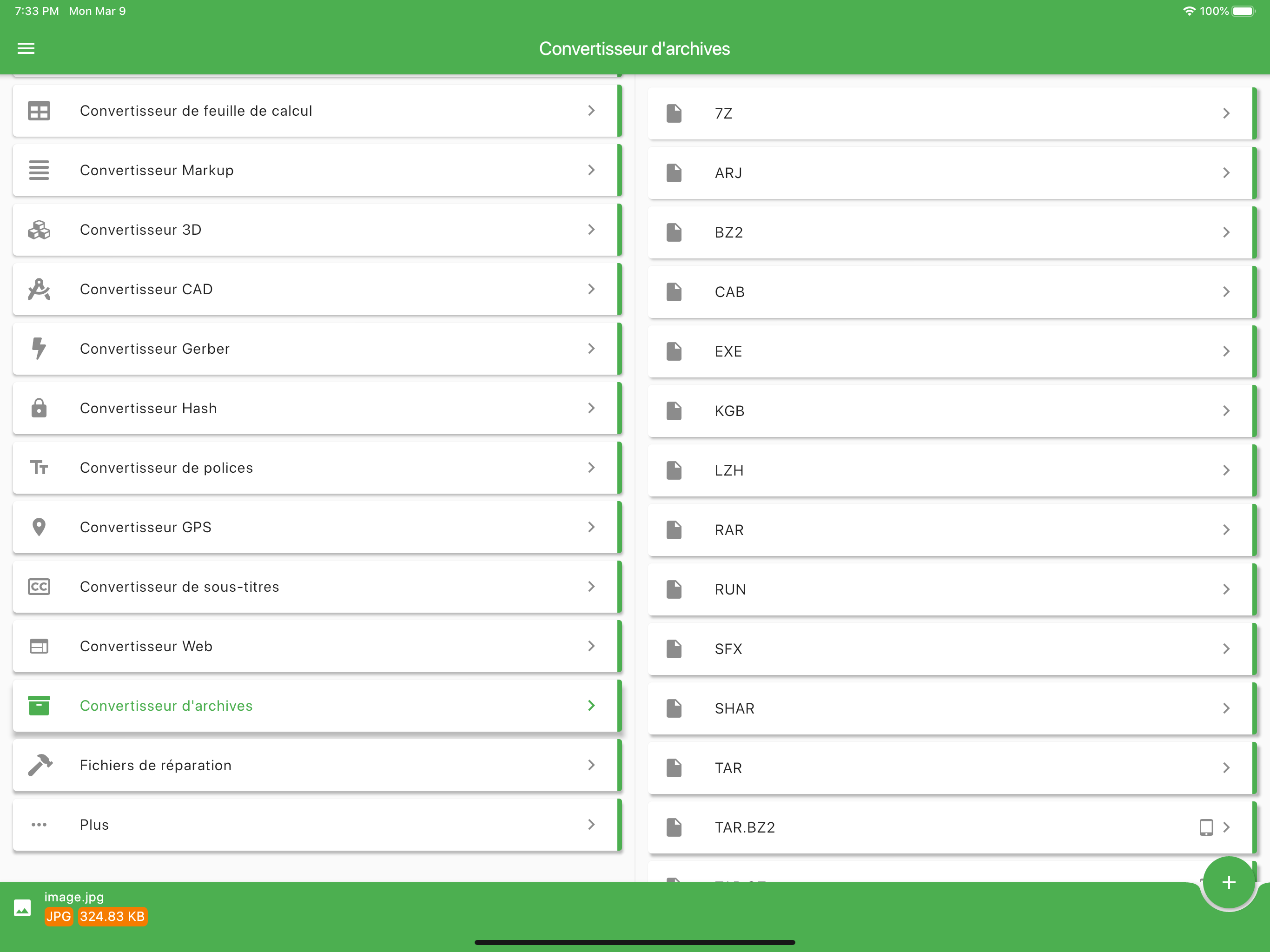Click the Gerber lightning bolt icon
Screen dimensions: 1270x952
(x=39, y=349)
